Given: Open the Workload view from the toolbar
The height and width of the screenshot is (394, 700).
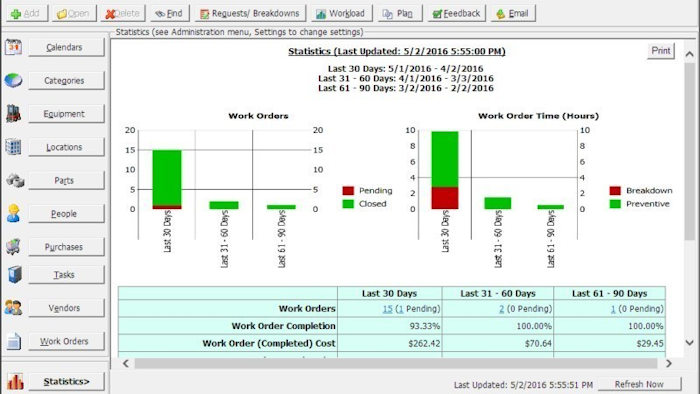Looking at the screenshot, I should pyautogui.click(x=341, y=13).
